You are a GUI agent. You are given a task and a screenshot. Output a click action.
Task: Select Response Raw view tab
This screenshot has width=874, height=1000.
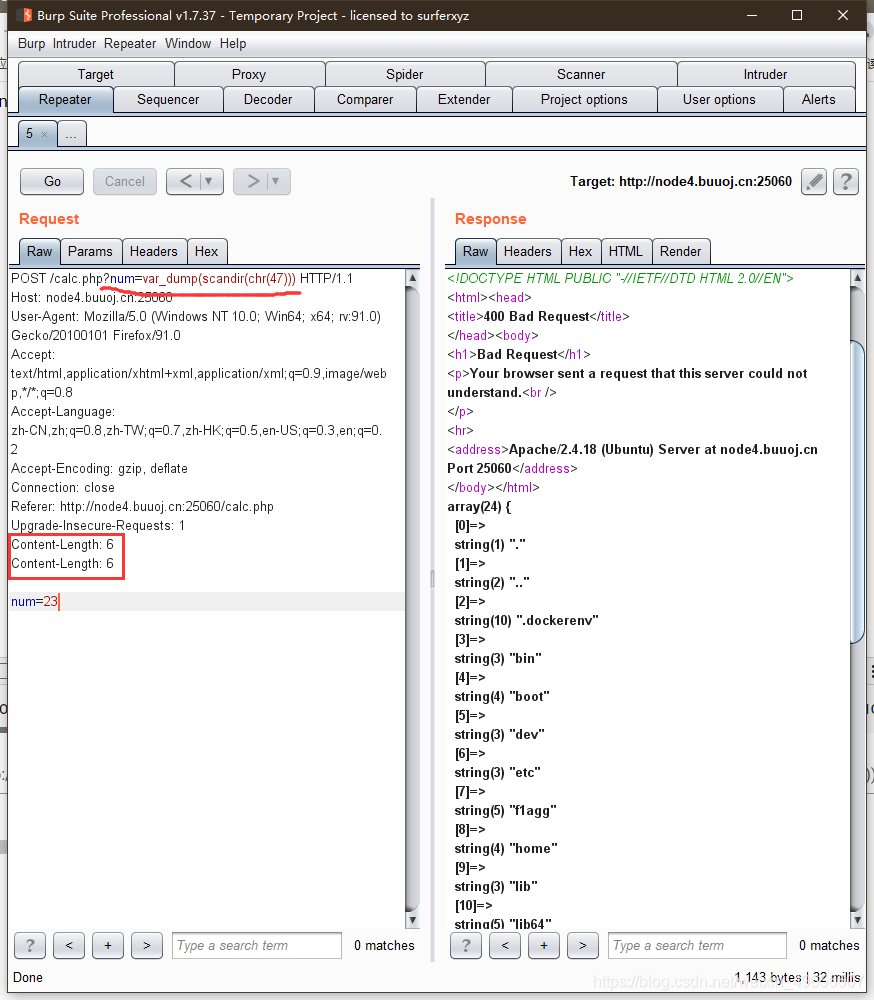click(x=475, y=251)
